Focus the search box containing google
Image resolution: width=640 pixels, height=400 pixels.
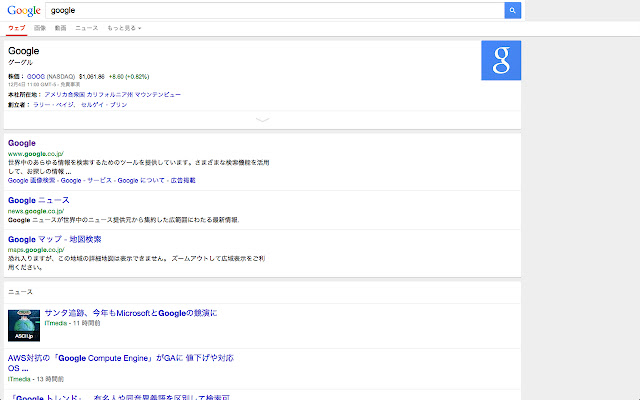[275, 11]
